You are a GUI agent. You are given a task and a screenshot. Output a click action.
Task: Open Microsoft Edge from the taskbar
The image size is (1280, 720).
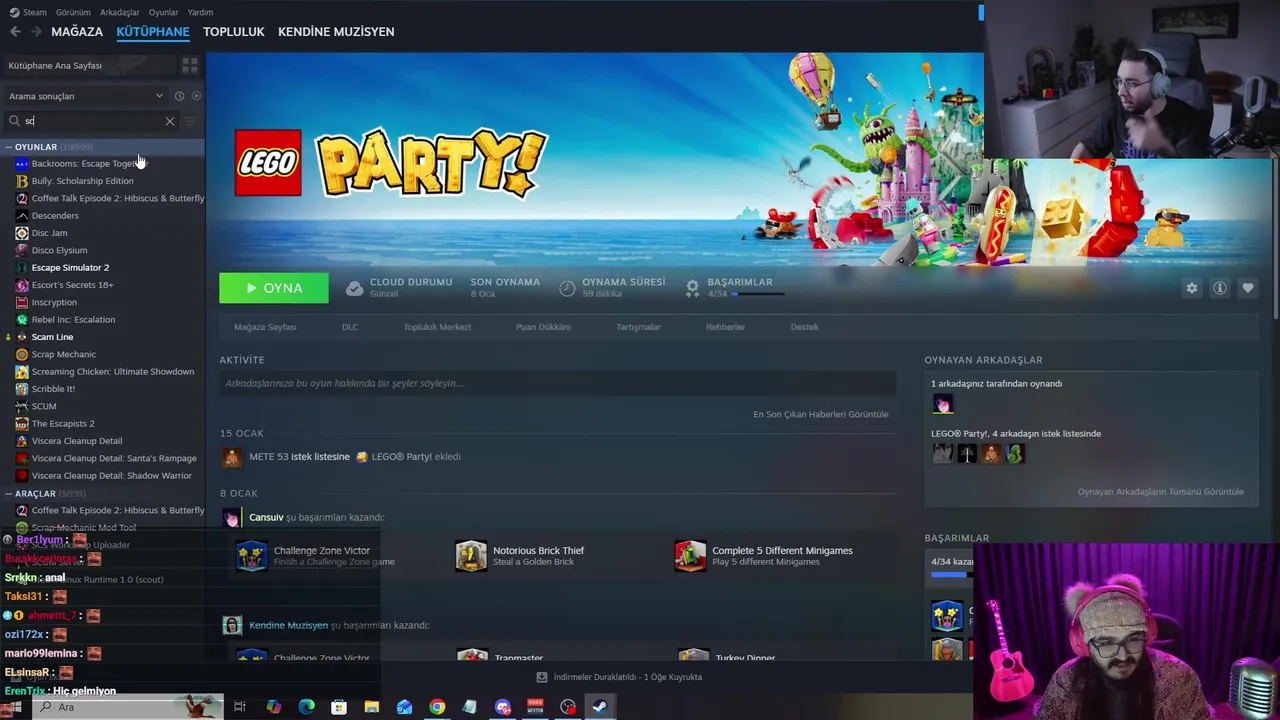pos(306,707)
